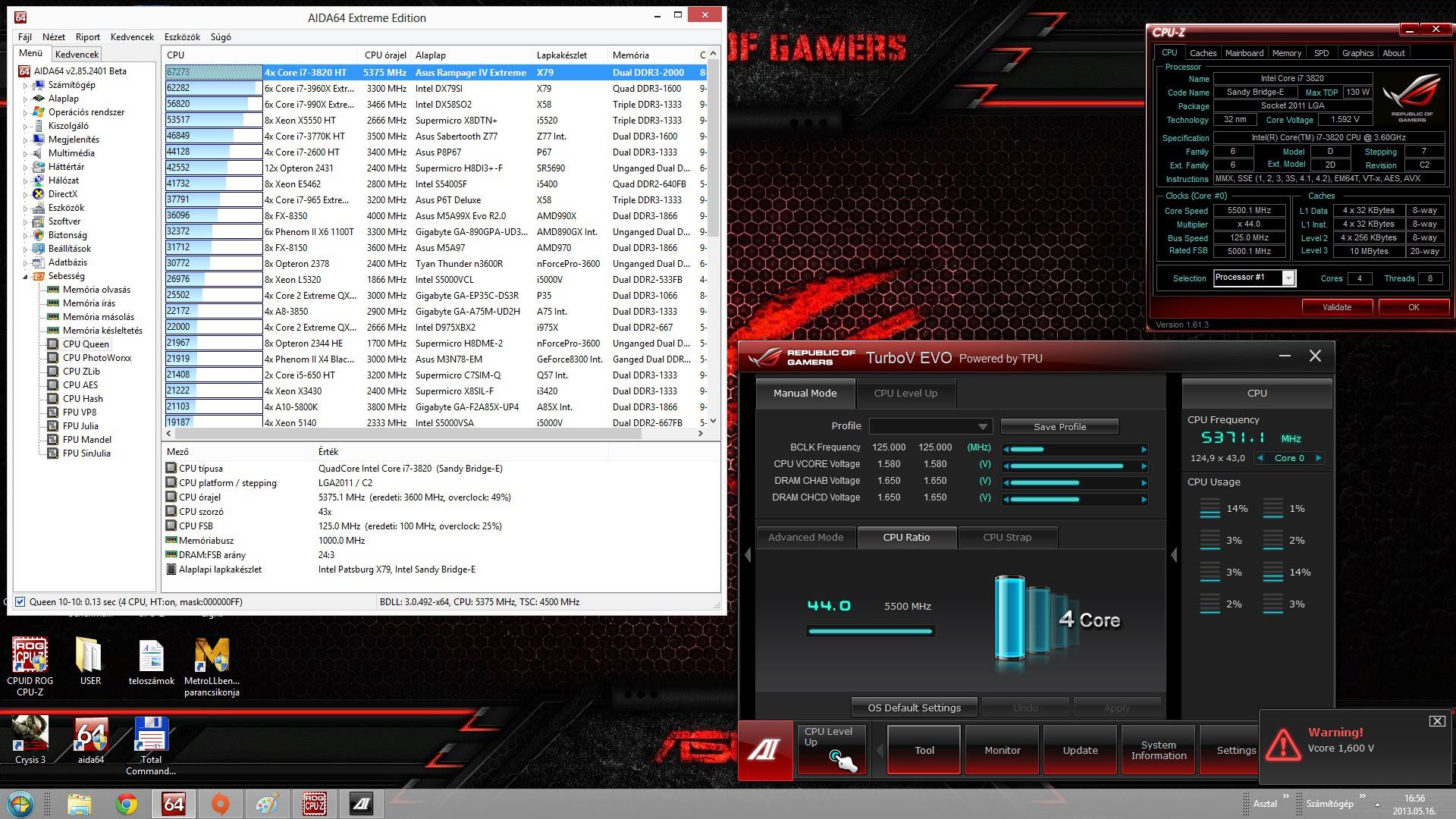Image resolution: width=1456 pixels, height=819 pixels.
Task: Select CPU AES benchmark item
Action: (80, 384)
